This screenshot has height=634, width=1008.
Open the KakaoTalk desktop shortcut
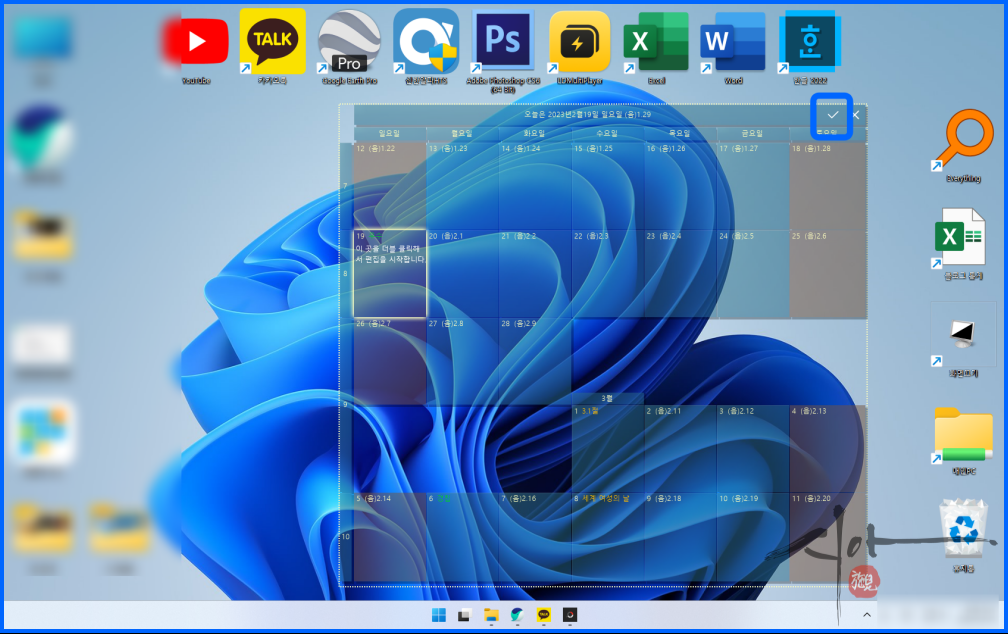(273, 46)
